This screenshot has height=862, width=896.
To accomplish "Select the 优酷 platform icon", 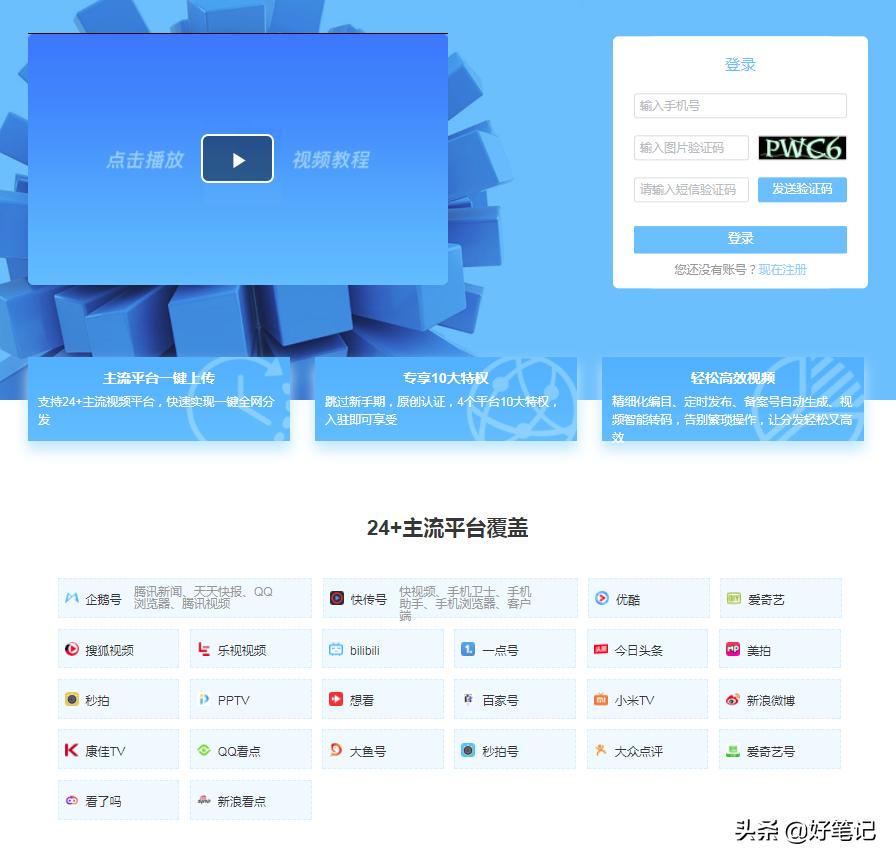I will (x=646, y=598).
